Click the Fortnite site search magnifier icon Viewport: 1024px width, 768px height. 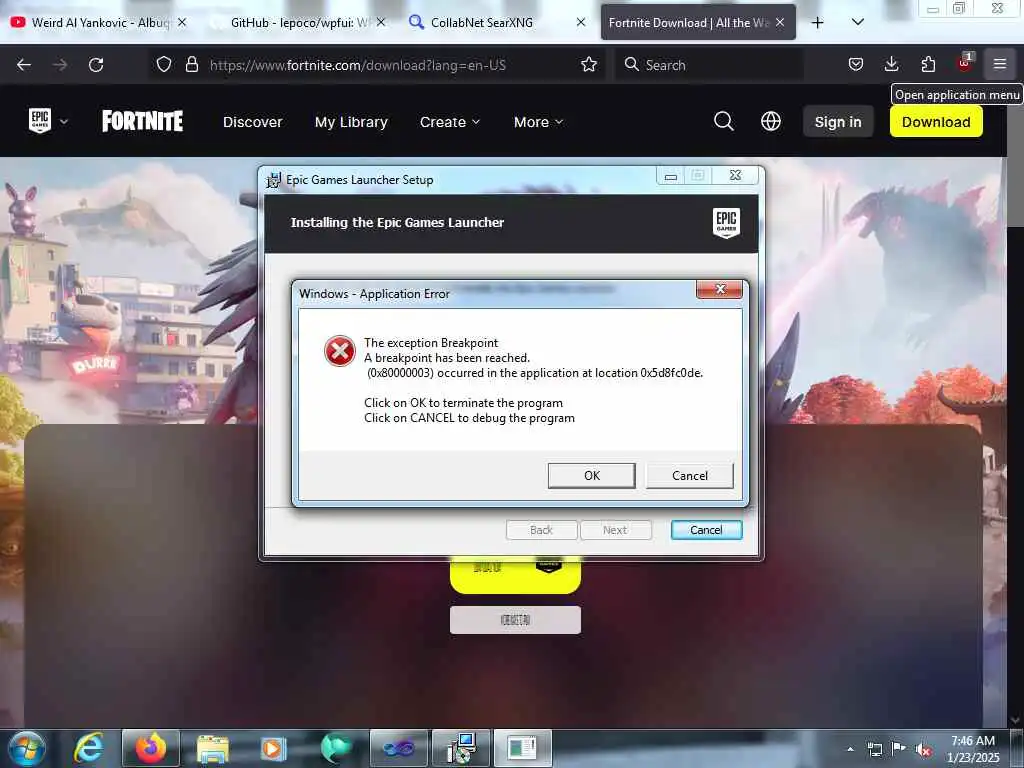(724, 121)
